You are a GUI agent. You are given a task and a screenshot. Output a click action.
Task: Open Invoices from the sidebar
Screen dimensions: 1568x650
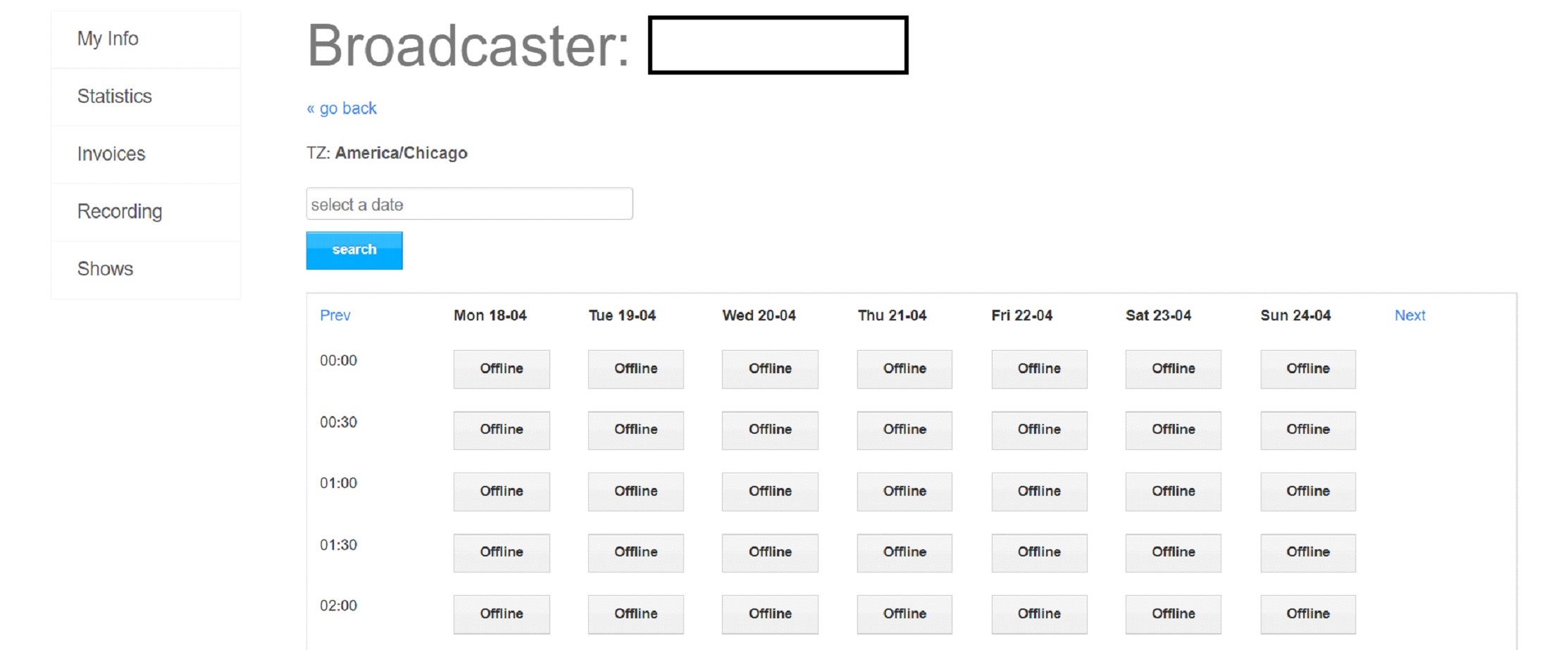coord(111,154)
